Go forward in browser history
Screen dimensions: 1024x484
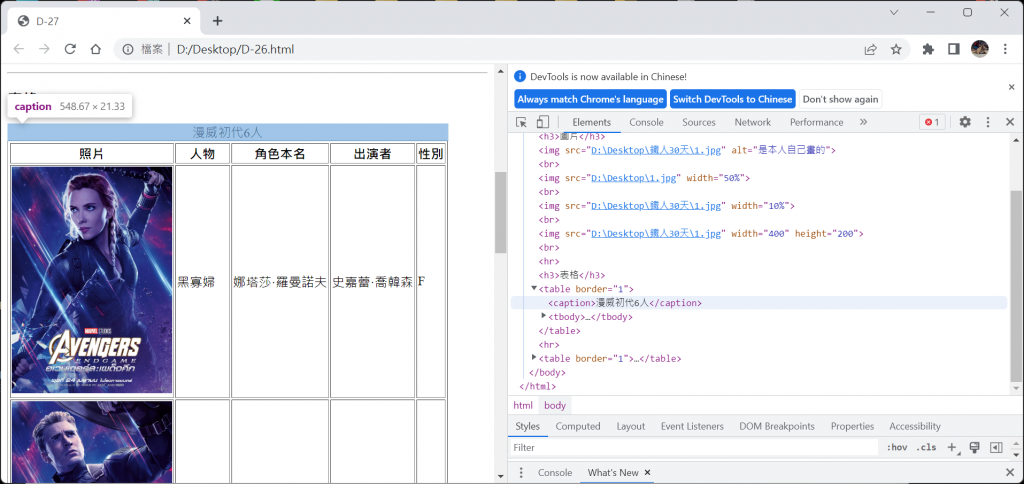(44, 49)
